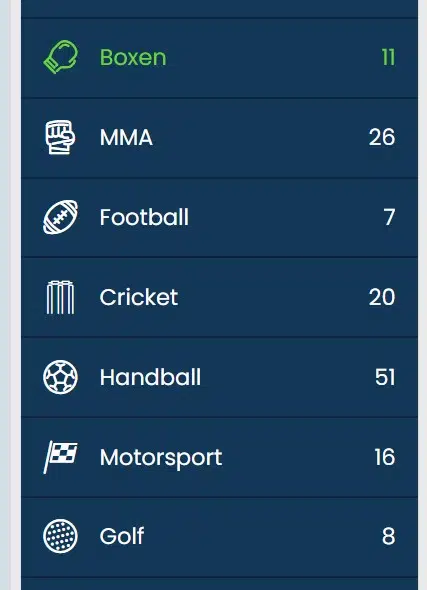
Task: Click the MMA fist glove icon
Action: click(x=60, y=137)
